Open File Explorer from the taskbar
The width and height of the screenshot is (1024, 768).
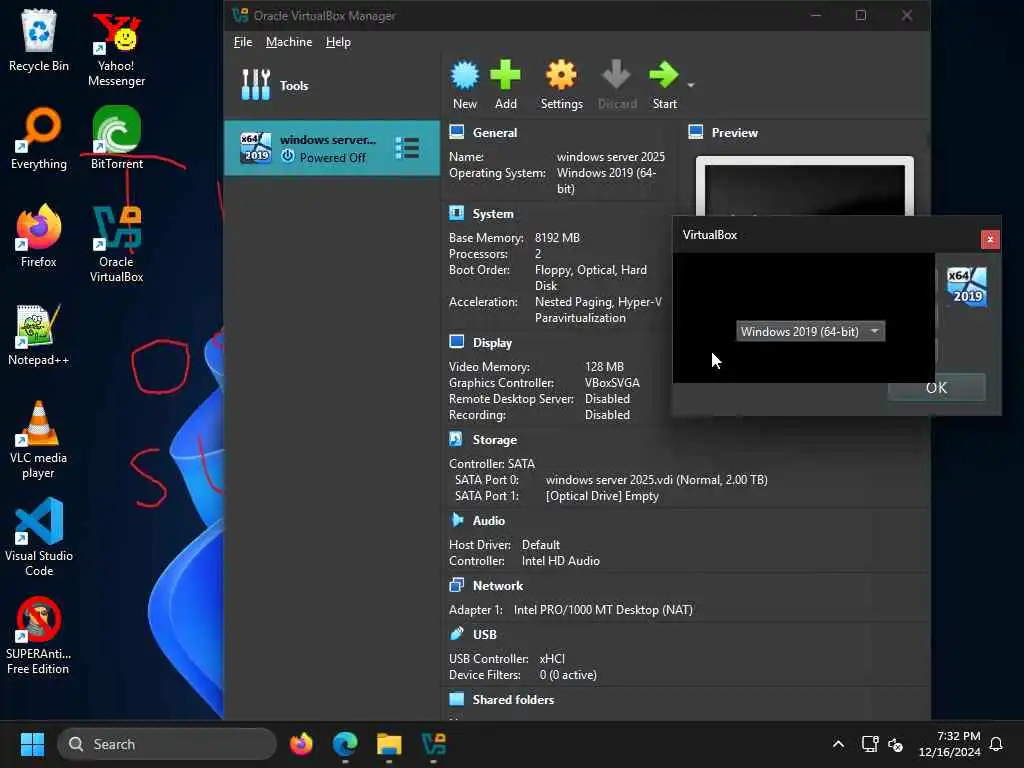pyautogui.click(x=389, y=744)
